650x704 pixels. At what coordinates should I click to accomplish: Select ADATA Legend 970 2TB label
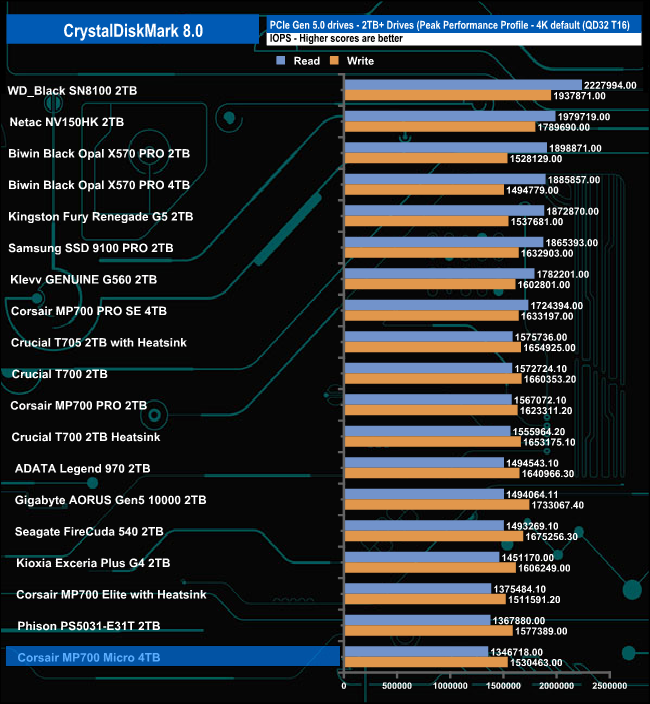[83, 469]
